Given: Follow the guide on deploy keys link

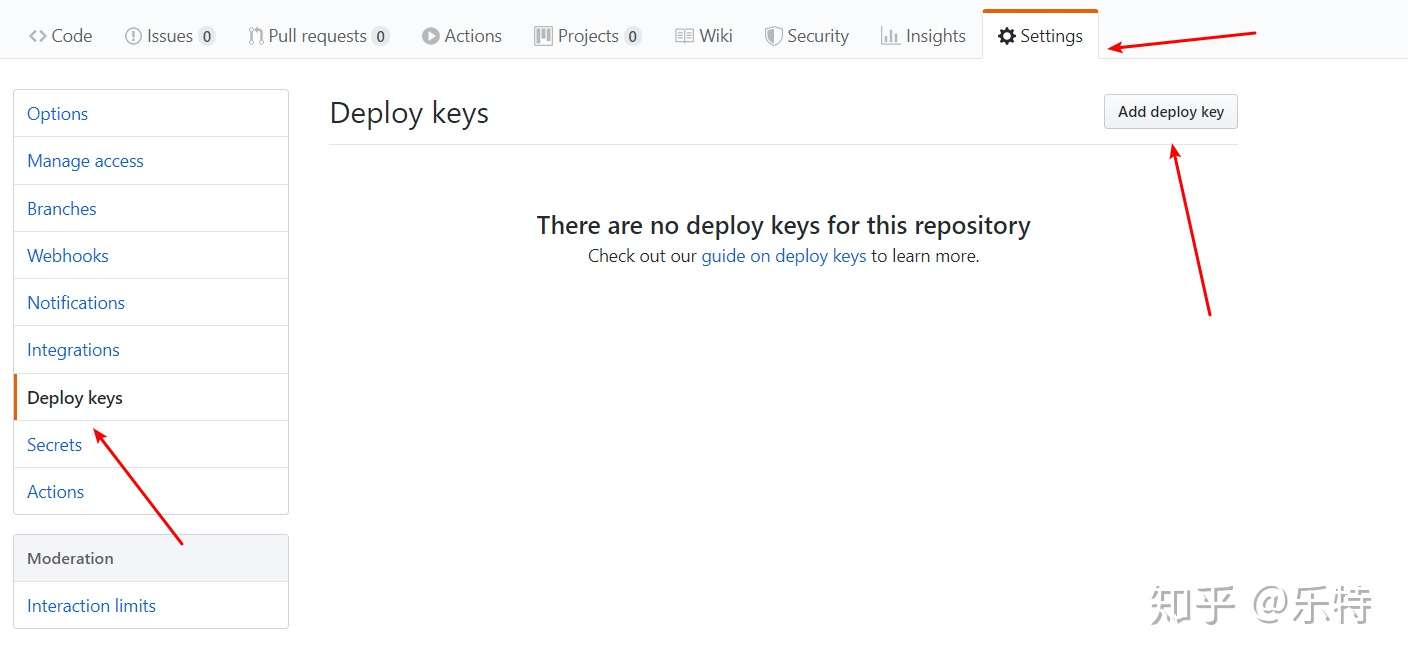Looking at the screenshot, I should [784, 256].
